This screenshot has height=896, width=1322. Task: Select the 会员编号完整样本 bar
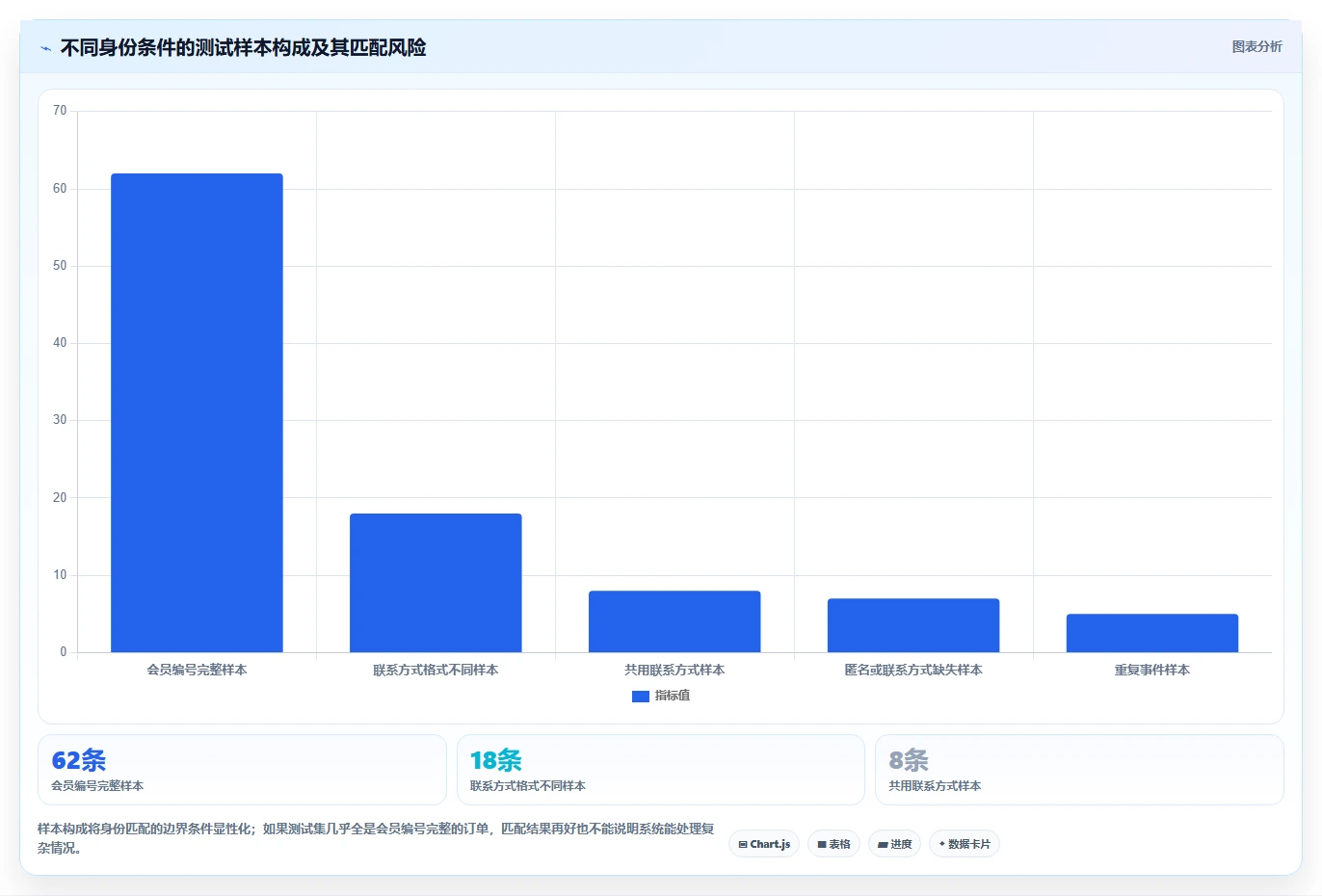pyautogui.click(x=197, y=413)
